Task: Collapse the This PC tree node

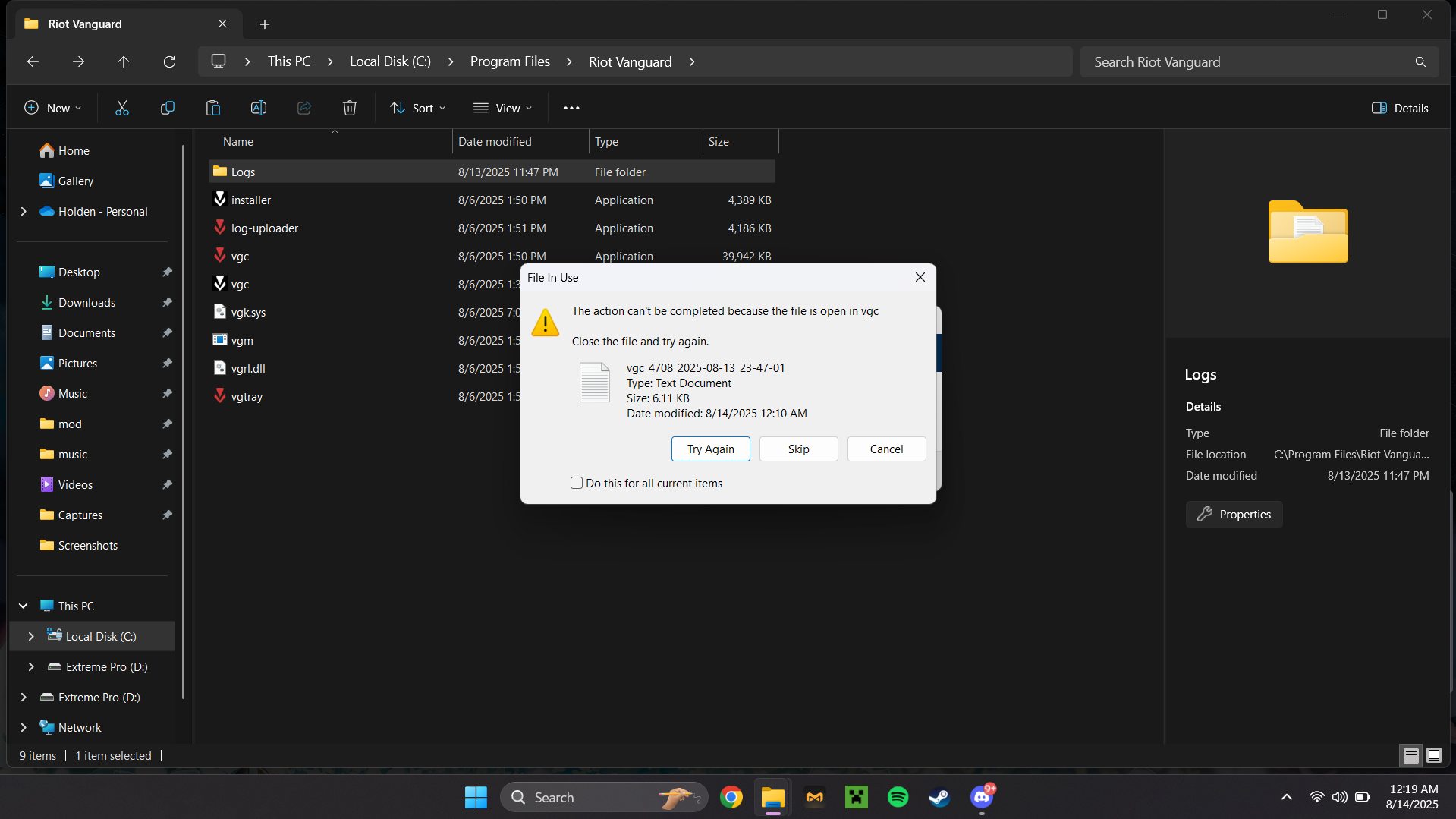Action: 24,606
